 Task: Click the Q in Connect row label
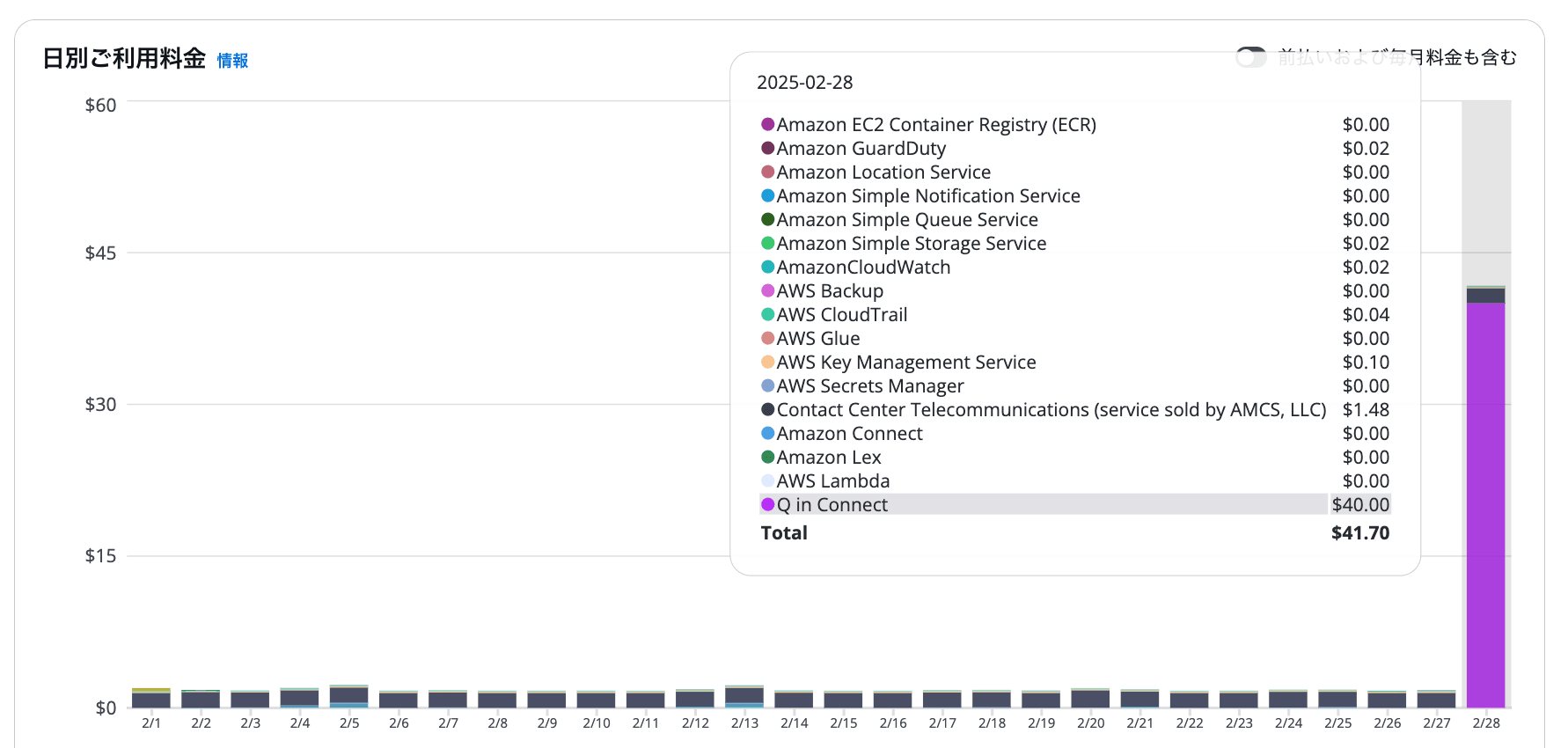(832, 504)
